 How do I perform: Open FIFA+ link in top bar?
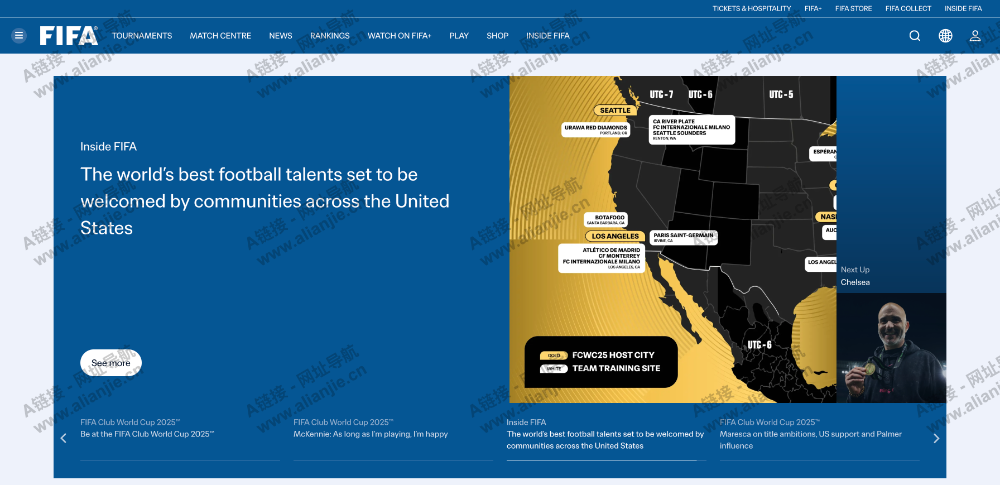coord(813,8)
